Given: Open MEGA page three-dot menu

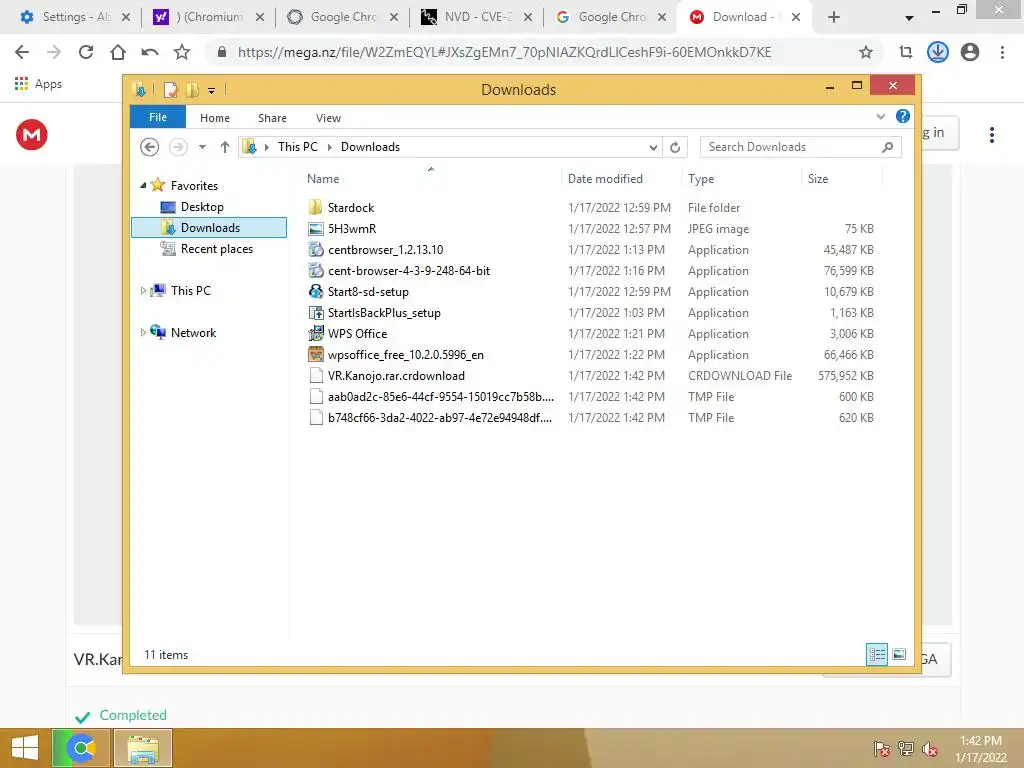Looking at the screenshot, I should [991, 135].
